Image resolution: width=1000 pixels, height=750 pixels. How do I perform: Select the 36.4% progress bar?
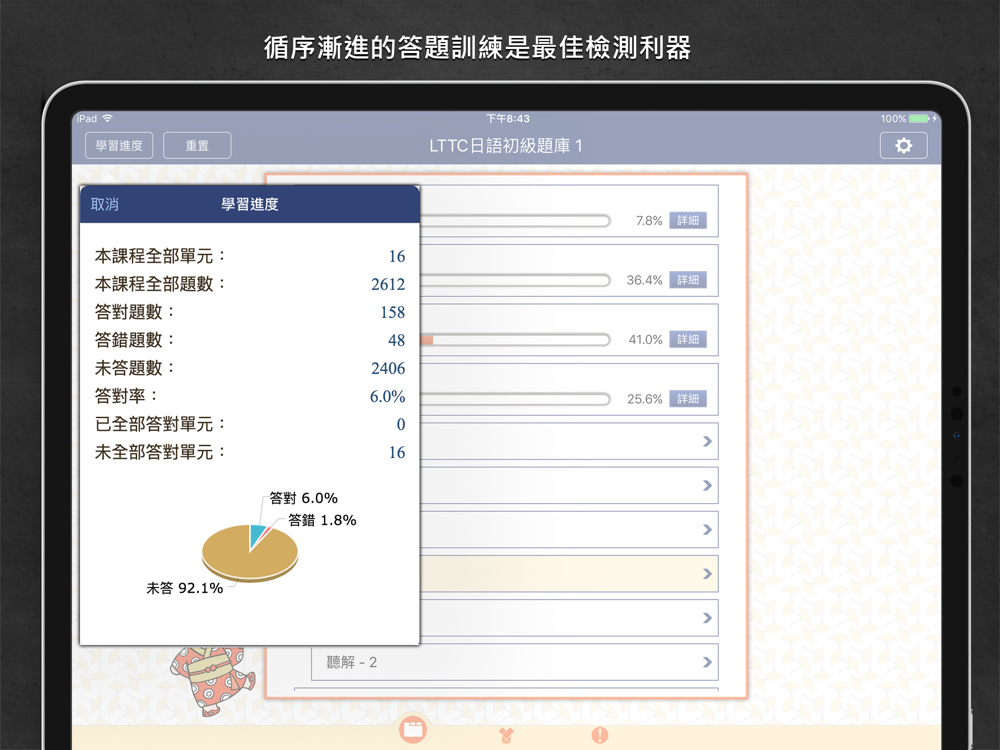coord(515,280)
